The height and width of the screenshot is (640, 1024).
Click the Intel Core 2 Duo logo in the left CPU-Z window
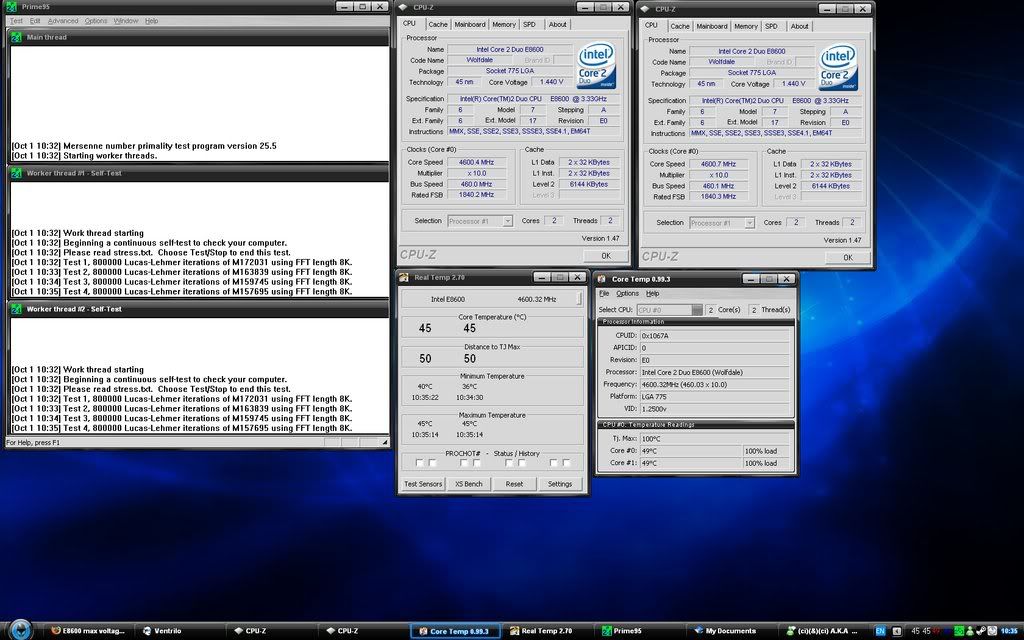click(x=596, y=67)
